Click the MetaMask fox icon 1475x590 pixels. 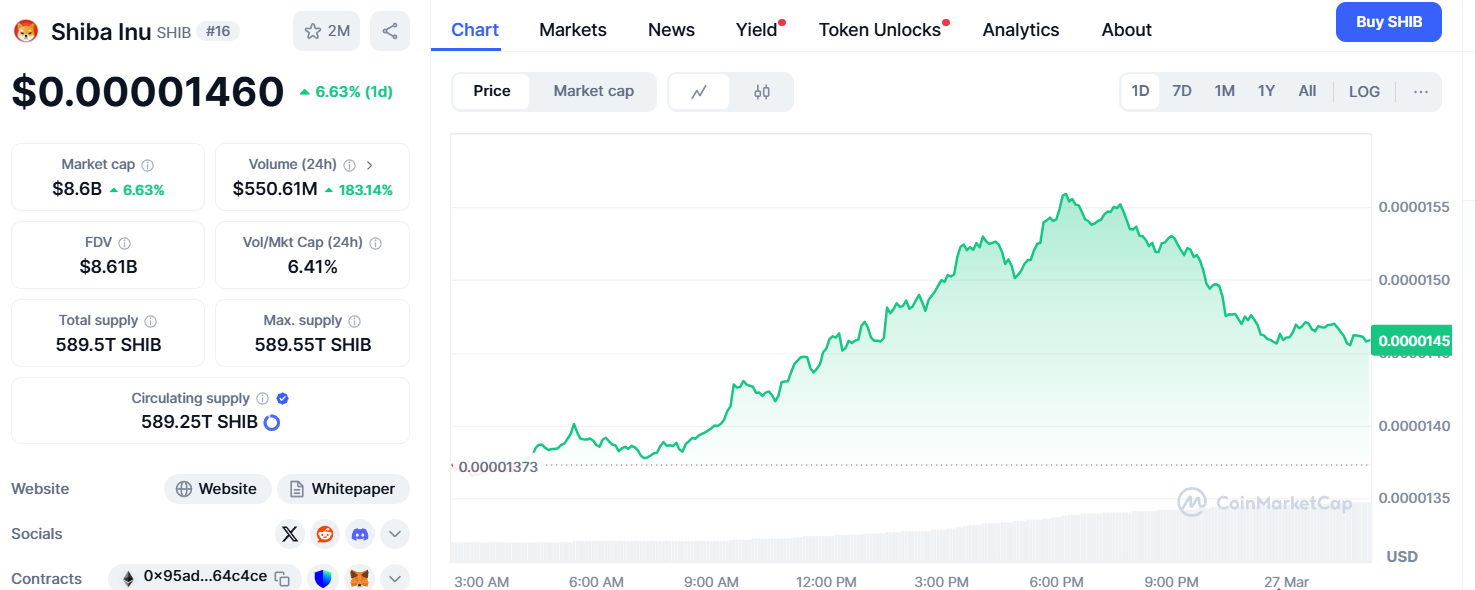click(x=358, y=578)
